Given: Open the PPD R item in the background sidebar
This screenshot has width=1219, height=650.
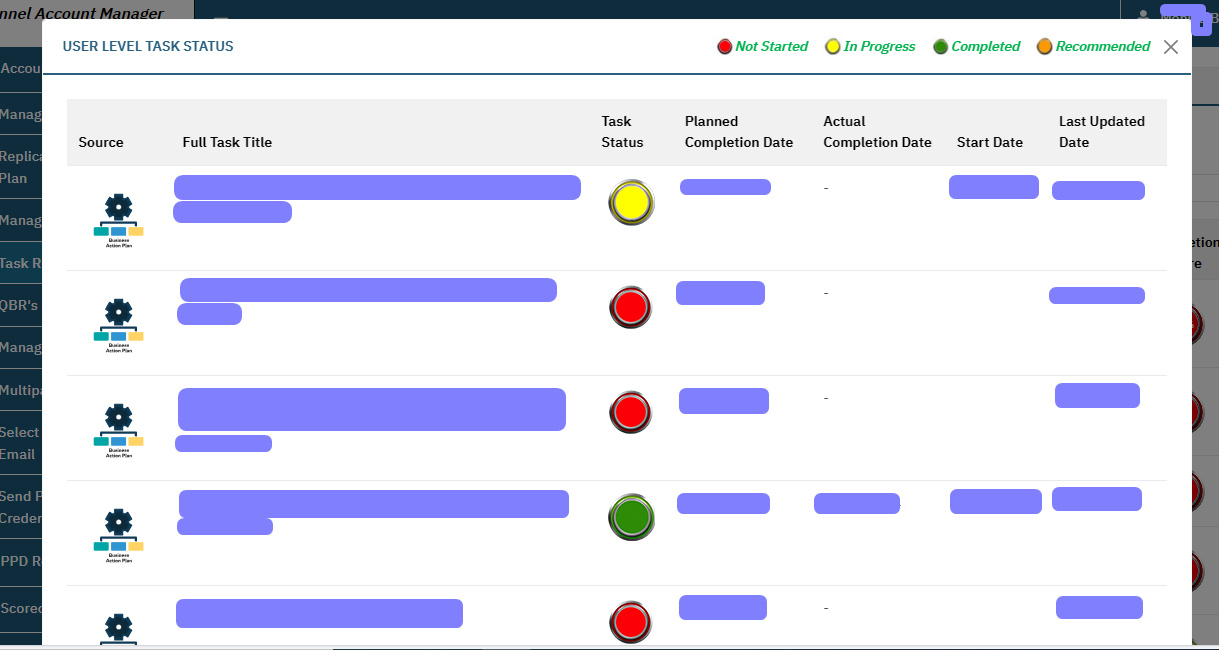Looking at the screenshot, I should [x=21, y=561].
